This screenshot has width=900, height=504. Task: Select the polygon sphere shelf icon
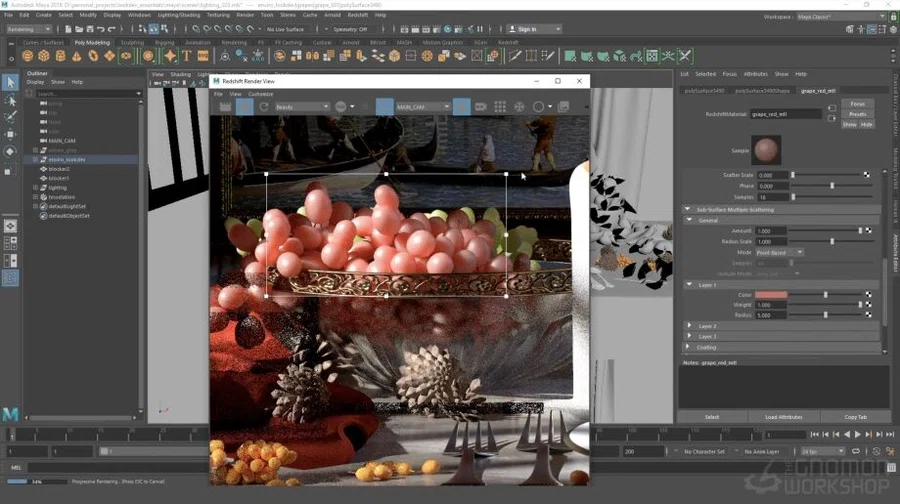[27, 56]
